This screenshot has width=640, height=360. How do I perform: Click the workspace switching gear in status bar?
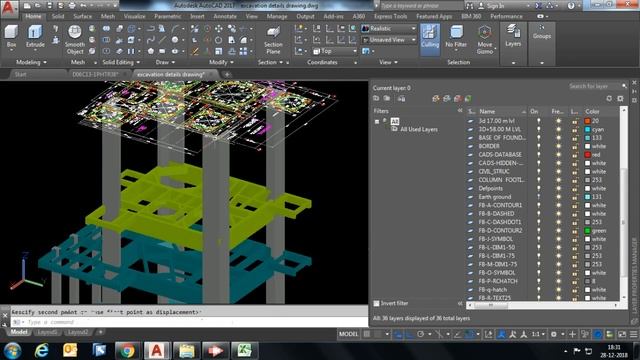553,334
